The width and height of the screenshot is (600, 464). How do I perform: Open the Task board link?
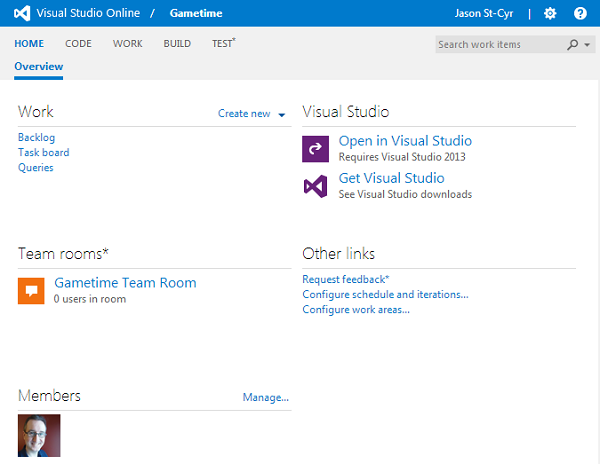pyautogui.click(x=44, y=152)
